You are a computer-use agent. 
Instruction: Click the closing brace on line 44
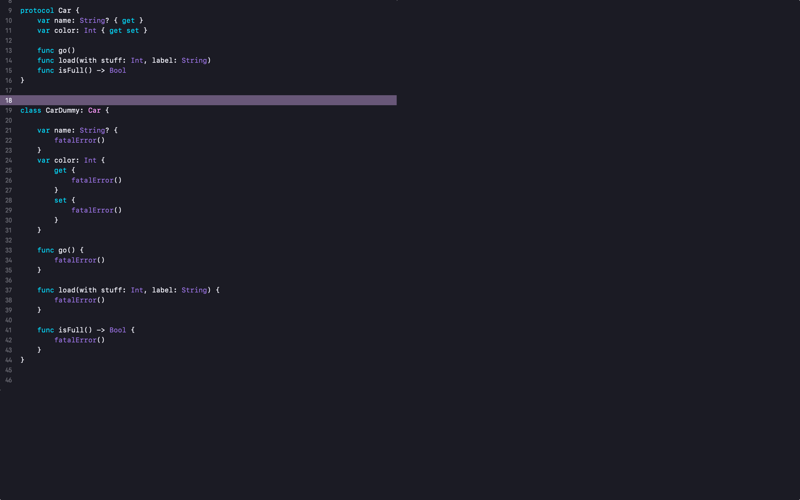(x=22, y=360)
